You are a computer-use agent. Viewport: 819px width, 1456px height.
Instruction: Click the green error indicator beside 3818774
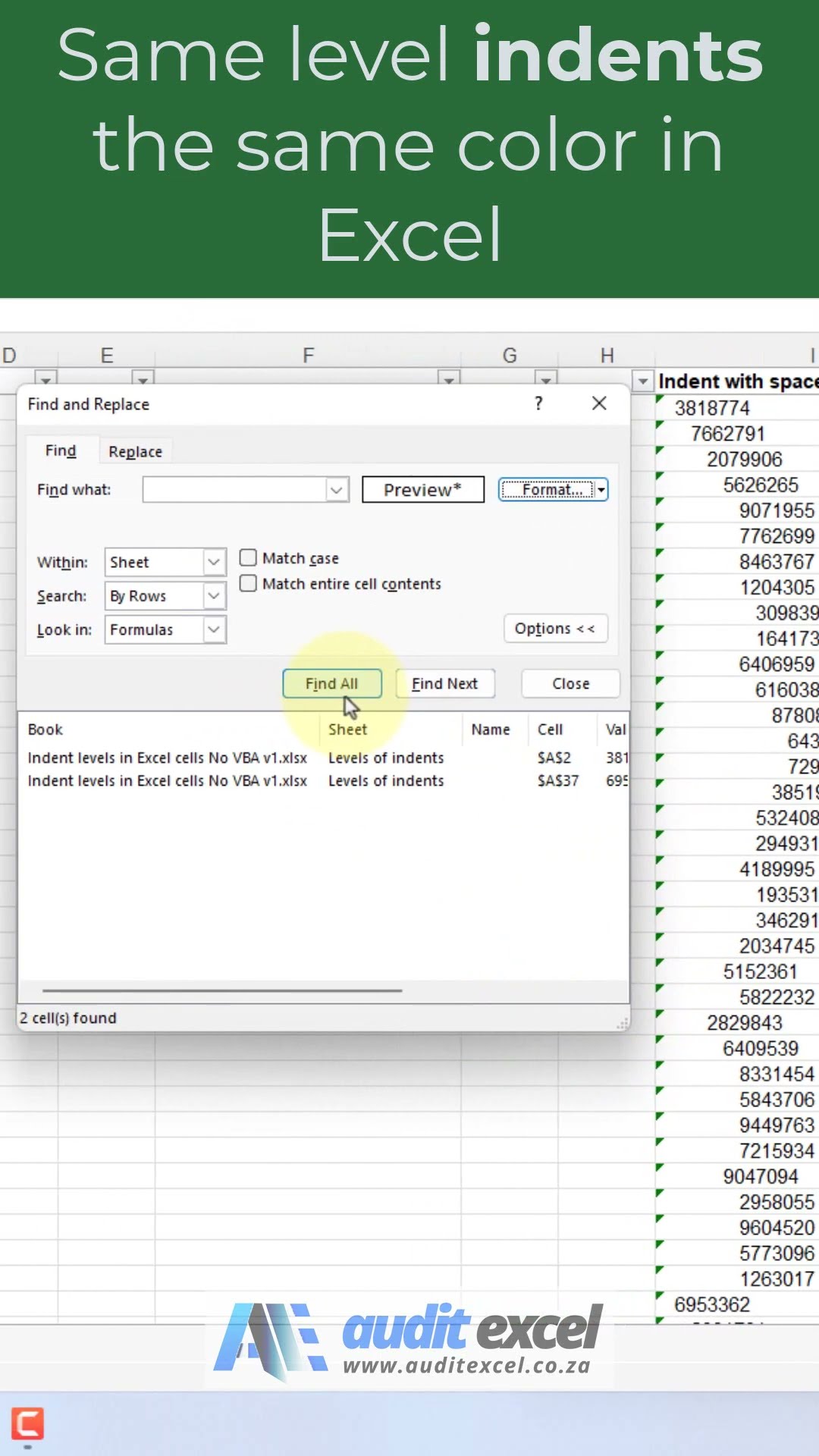[x=660, y=399]
